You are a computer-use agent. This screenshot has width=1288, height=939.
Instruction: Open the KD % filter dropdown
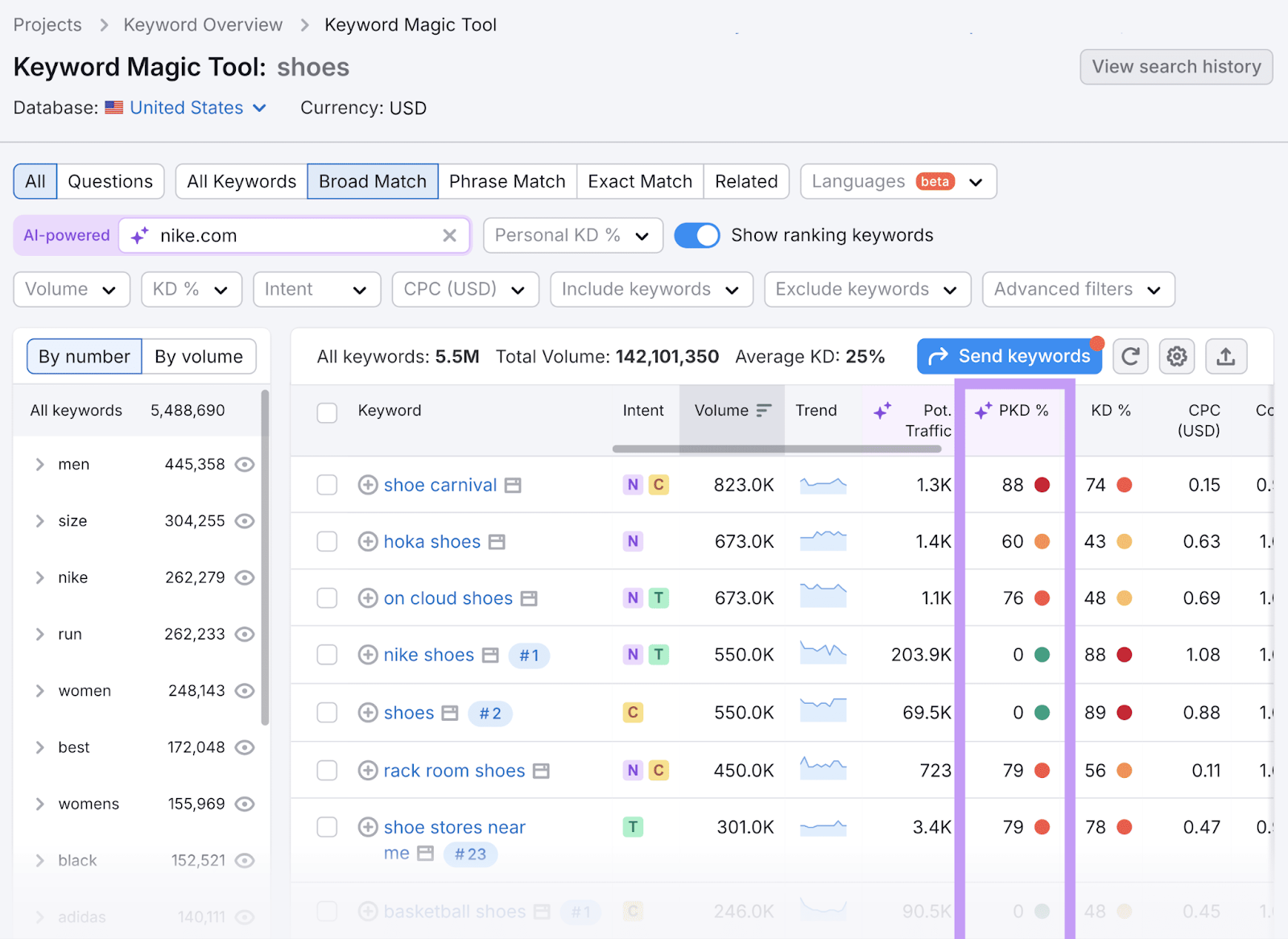[x=192, y=290]
